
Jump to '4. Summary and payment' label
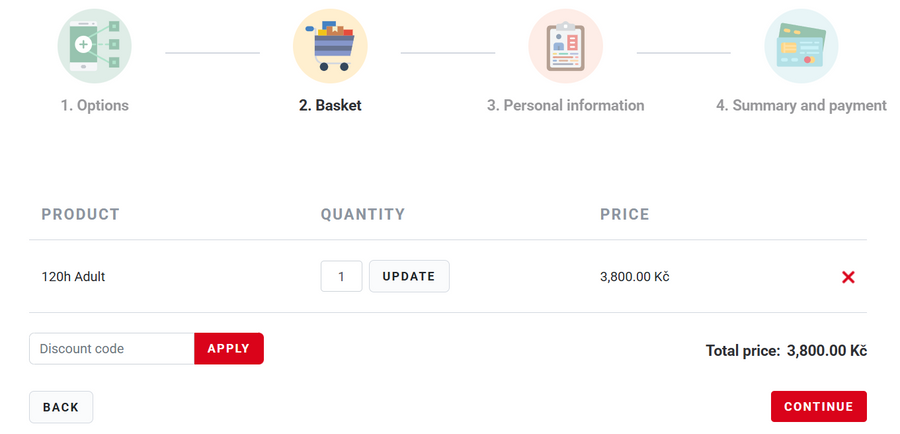point(801,105)
